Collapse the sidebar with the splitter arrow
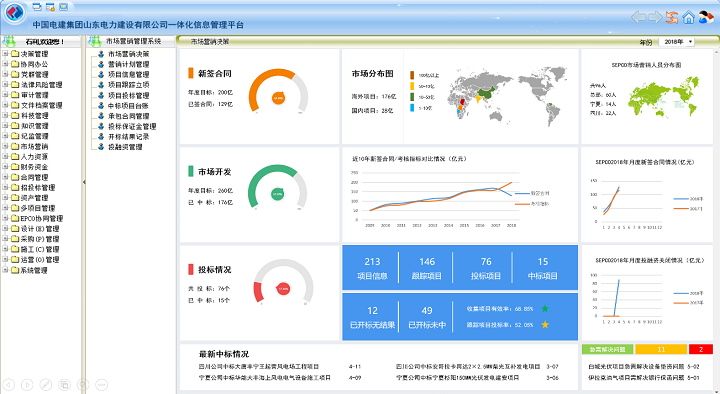720x394 pixels. point(84,182)
